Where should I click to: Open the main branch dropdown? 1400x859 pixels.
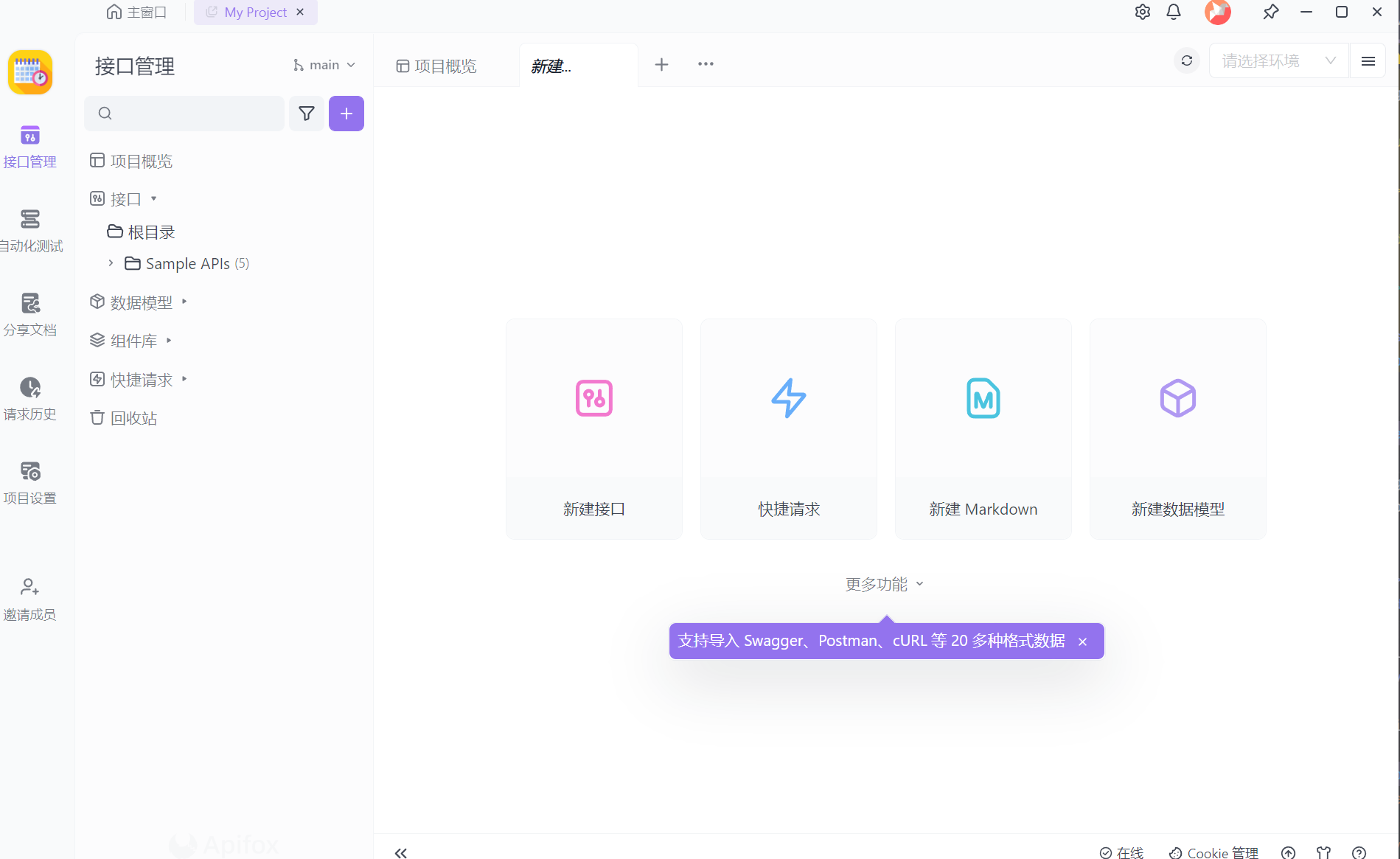point(324,65)
